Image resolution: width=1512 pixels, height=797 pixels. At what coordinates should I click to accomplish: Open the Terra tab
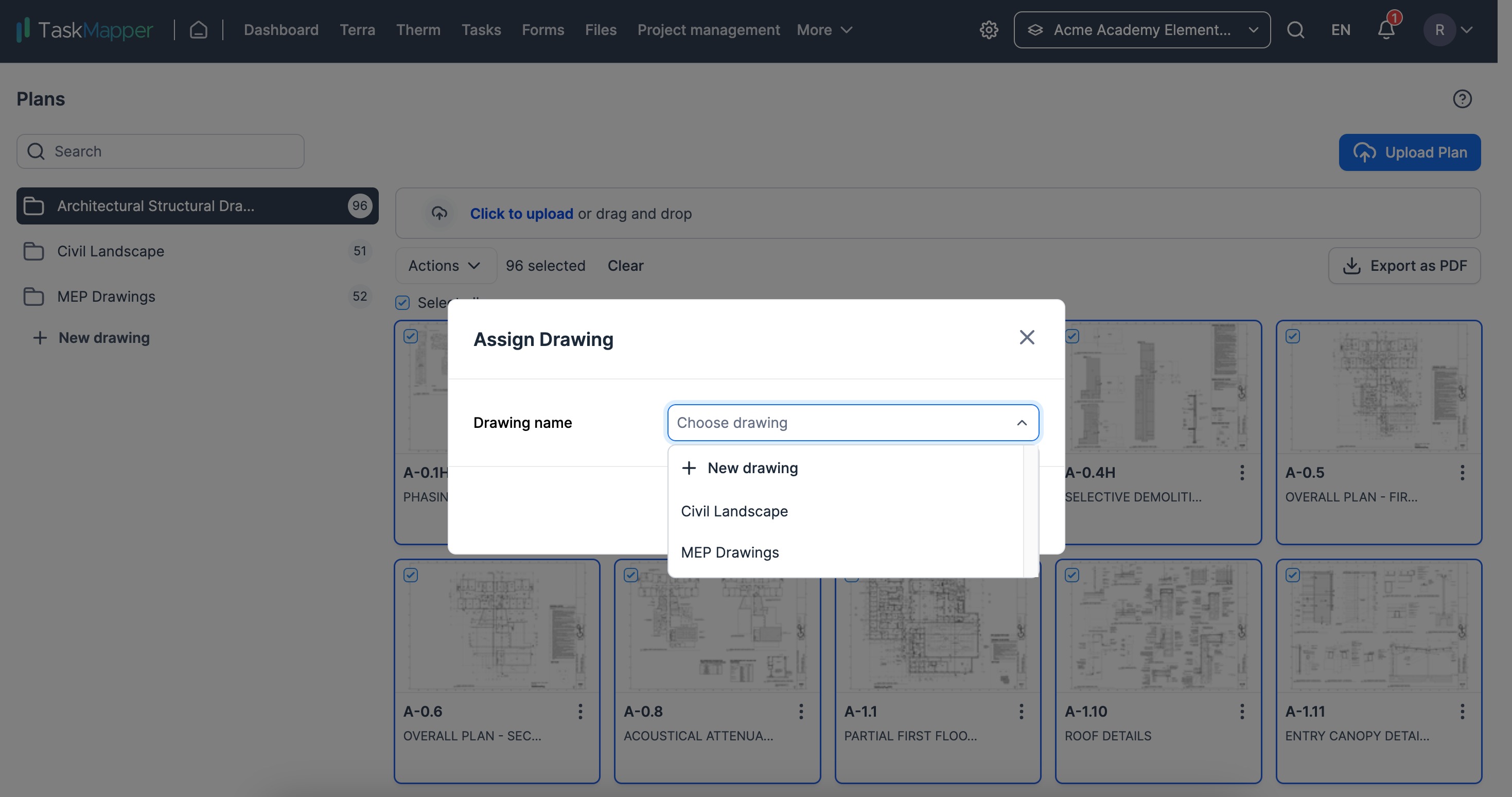(x=357, y=30)
